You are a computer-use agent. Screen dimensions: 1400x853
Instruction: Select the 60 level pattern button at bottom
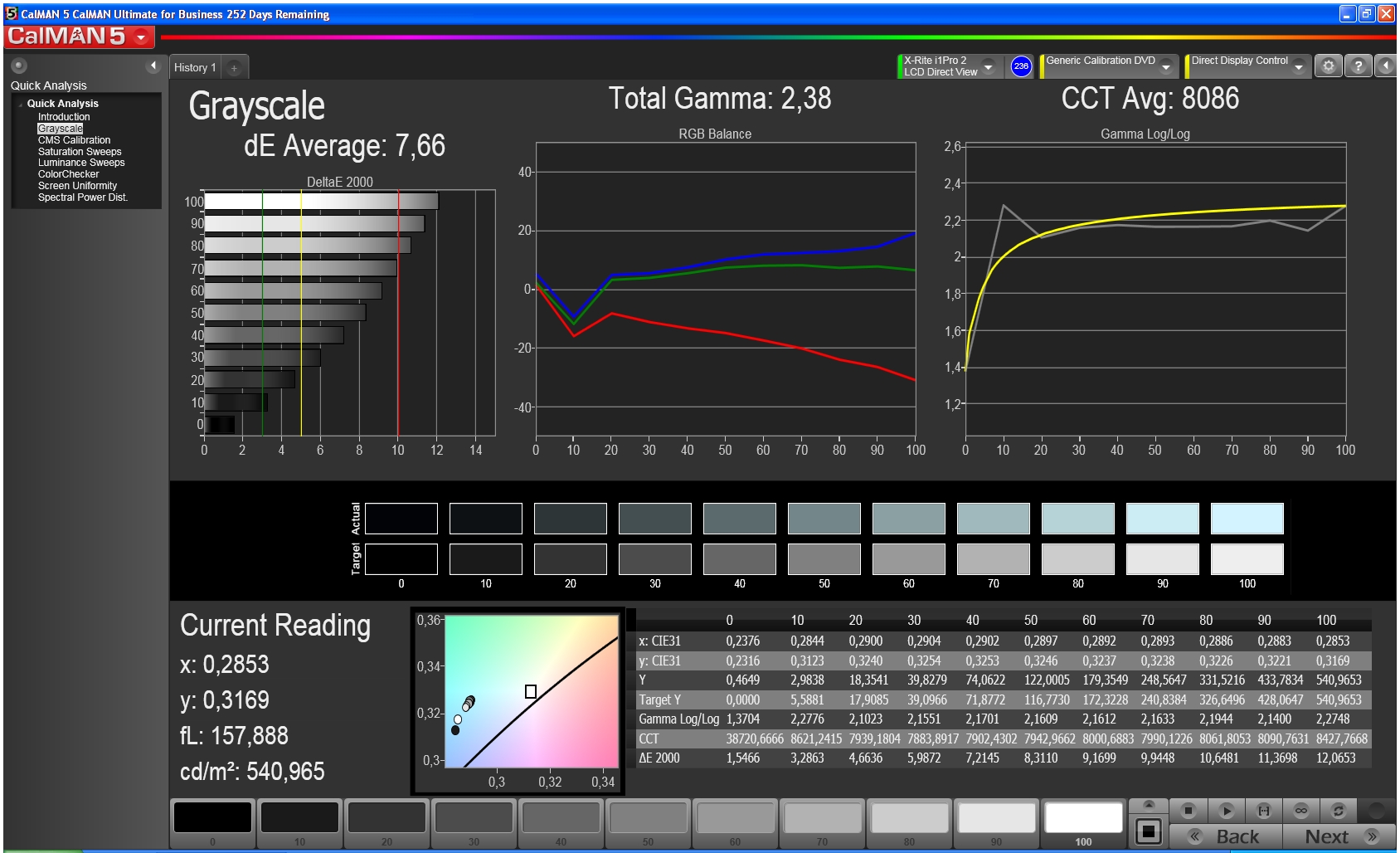pyautogui.click(x=735, y=823)
